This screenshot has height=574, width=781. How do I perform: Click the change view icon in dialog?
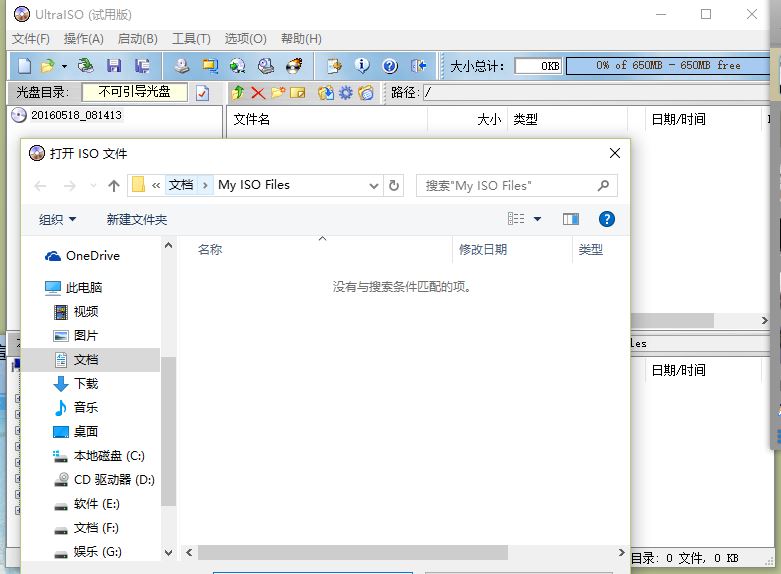click(x=516, y=219)
